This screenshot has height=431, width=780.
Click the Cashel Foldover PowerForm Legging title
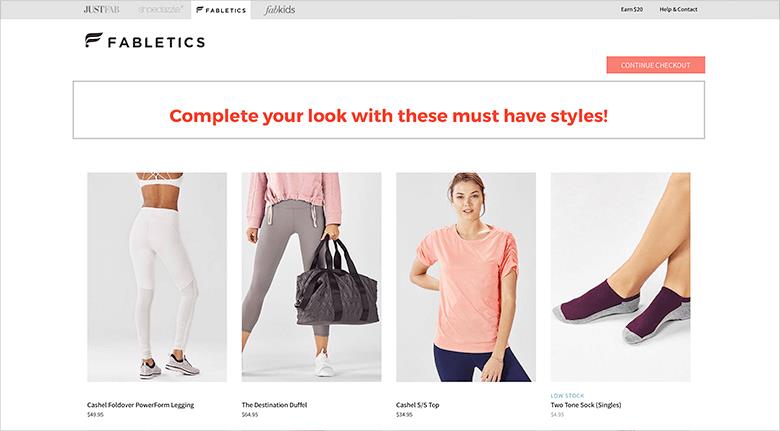140,405
